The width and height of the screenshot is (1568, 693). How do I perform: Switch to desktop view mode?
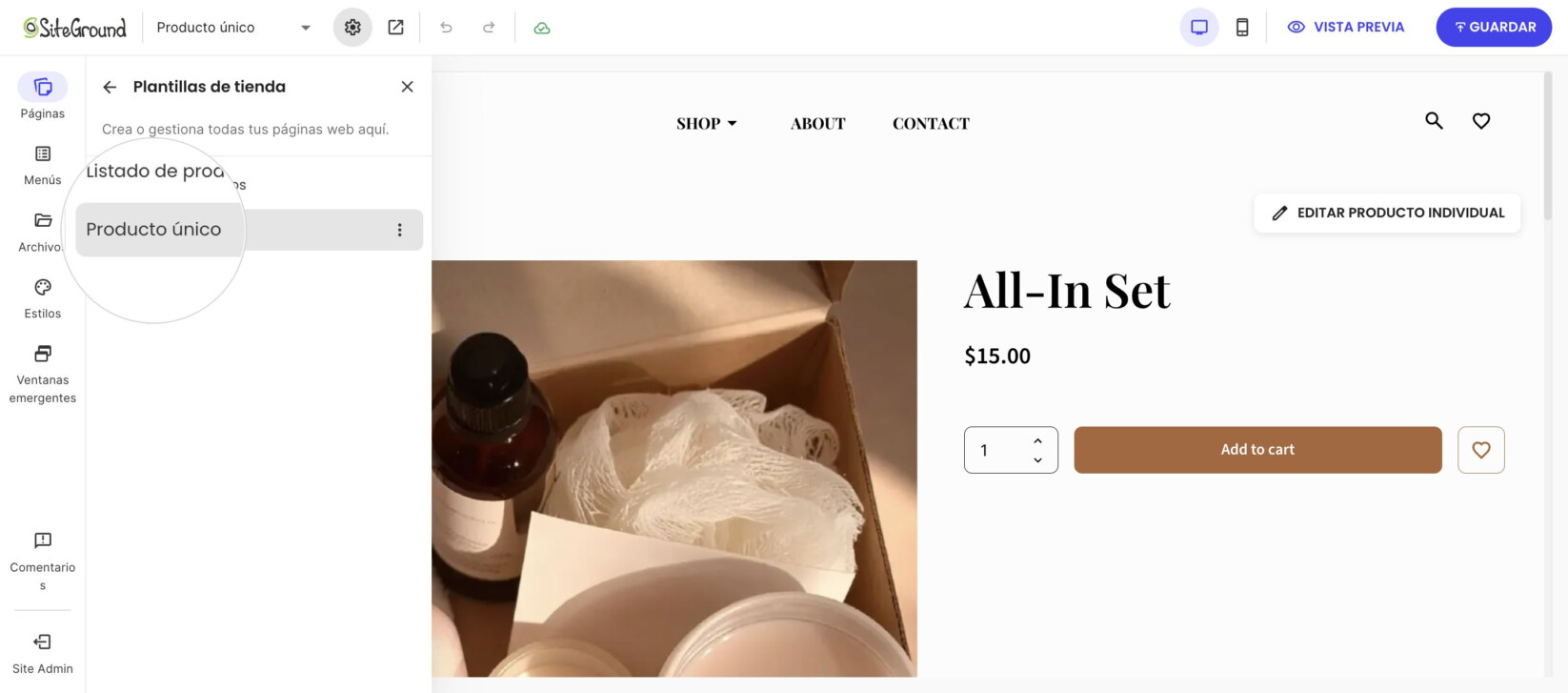coord(1199,28)
